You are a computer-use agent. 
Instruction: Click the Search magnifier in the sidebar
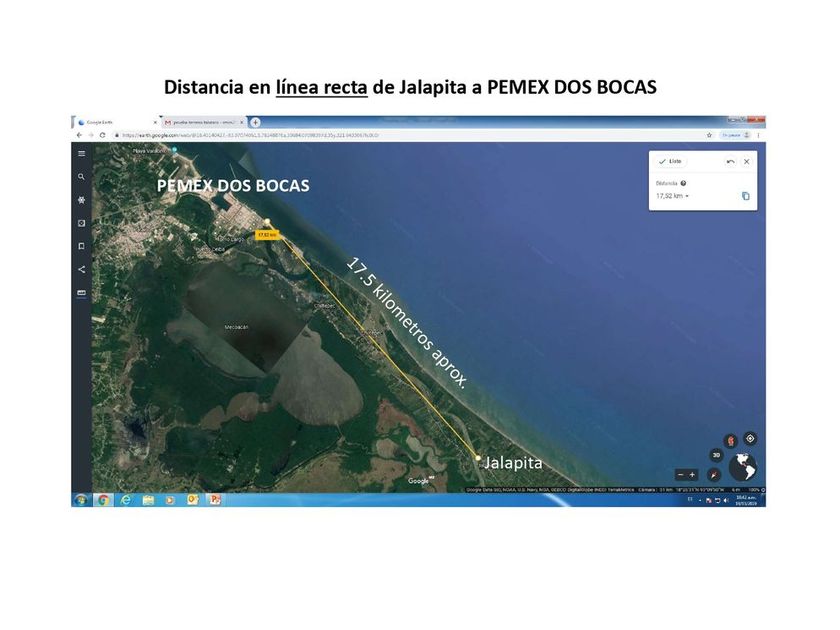coord(82,177)
